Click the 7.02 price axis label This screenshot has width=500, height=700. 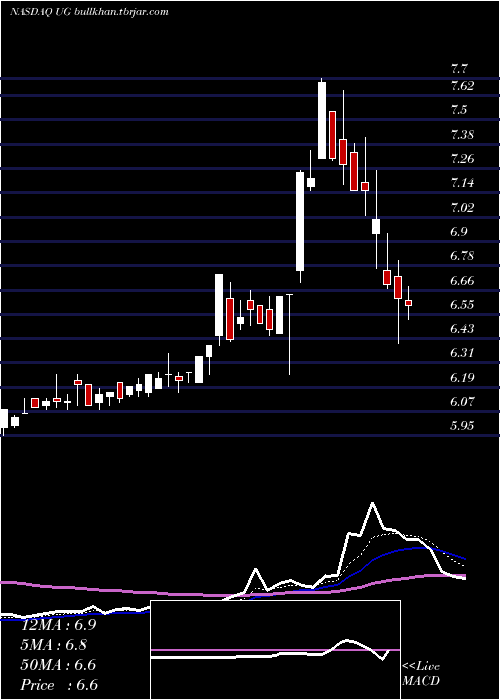click(x=462, y=208)
